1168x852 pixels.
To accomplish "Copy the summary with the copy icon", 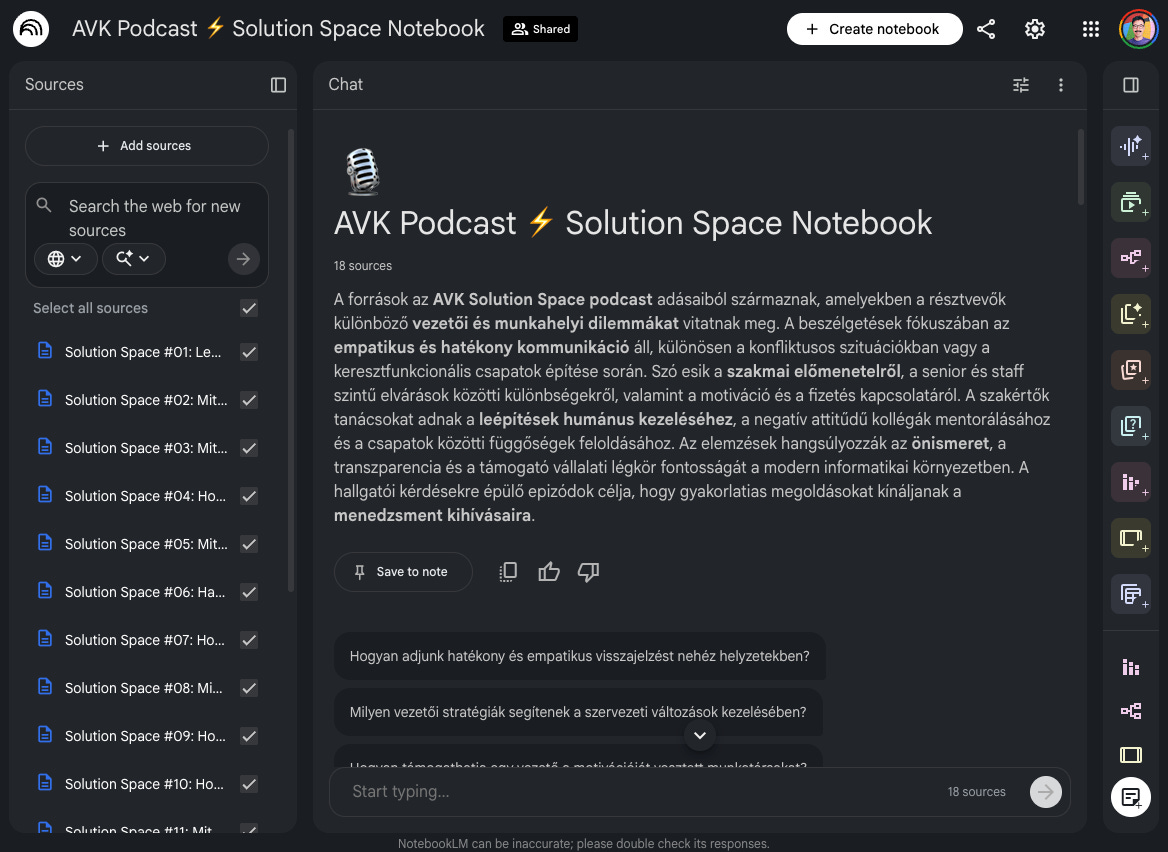I will pyautogui.click(x=508, y=572).
